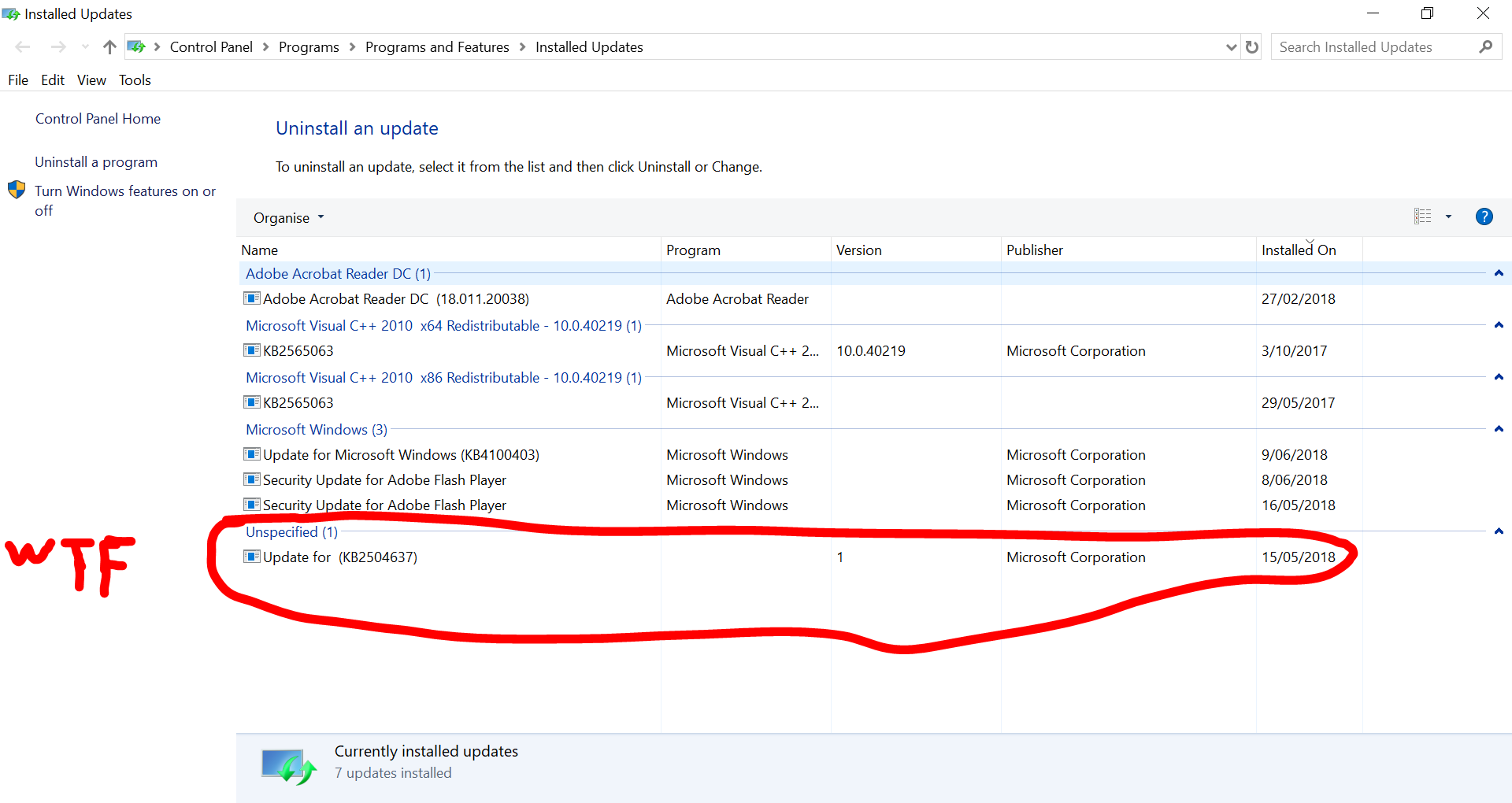Click the Back navigation arrow
Screen dimensions: 1512x803
23,47
